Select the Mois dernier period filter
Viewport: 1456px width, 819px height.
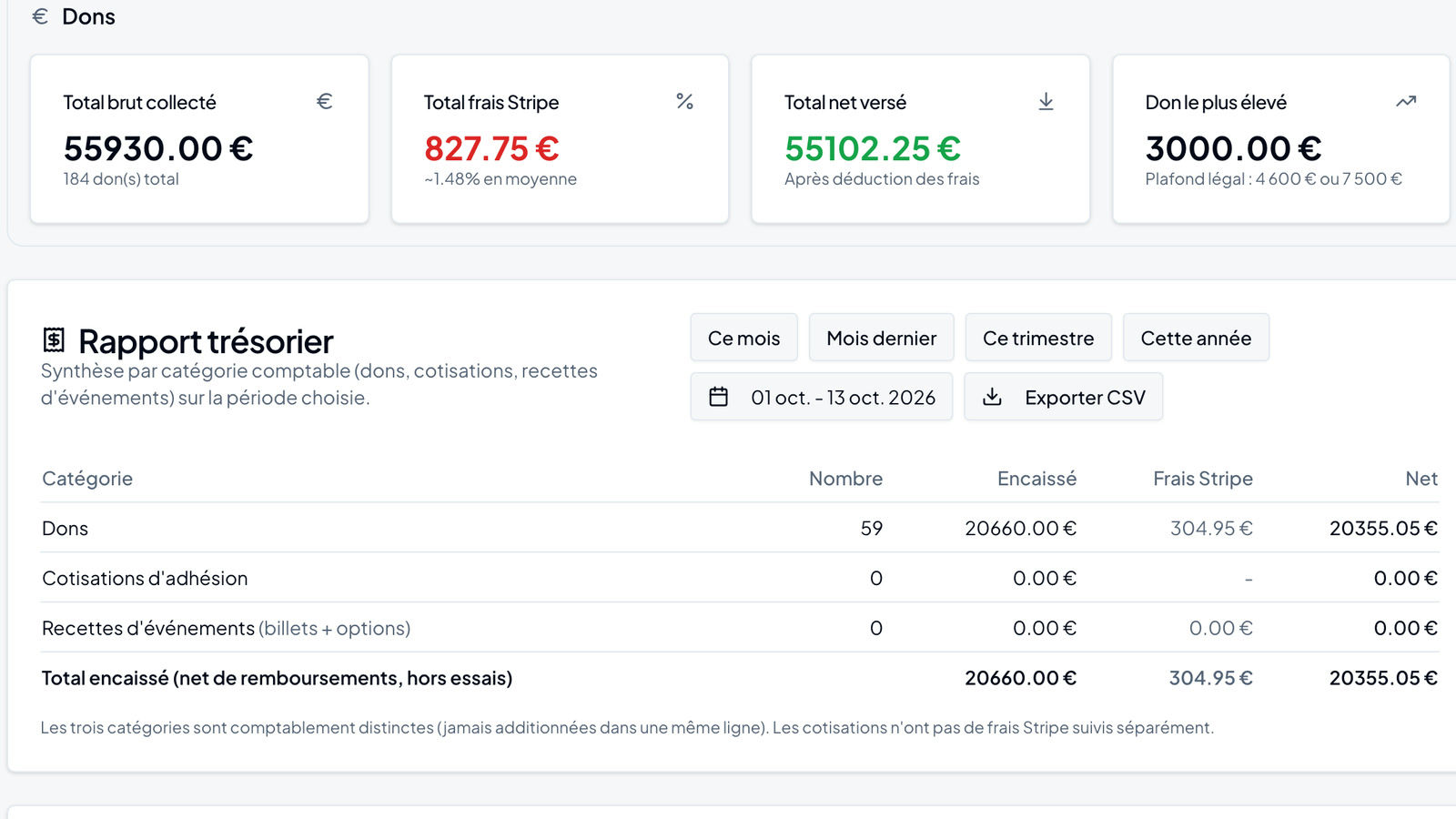point(881,338)
